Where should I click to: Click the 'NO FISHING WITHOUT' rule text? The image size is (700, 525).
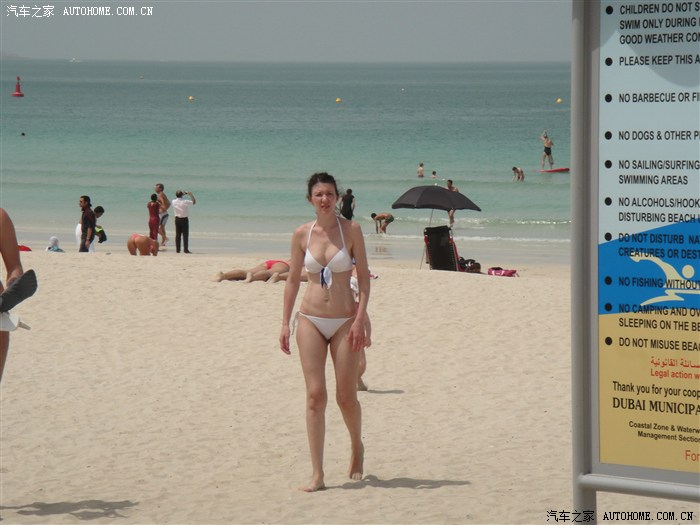[x=658, y=283]
